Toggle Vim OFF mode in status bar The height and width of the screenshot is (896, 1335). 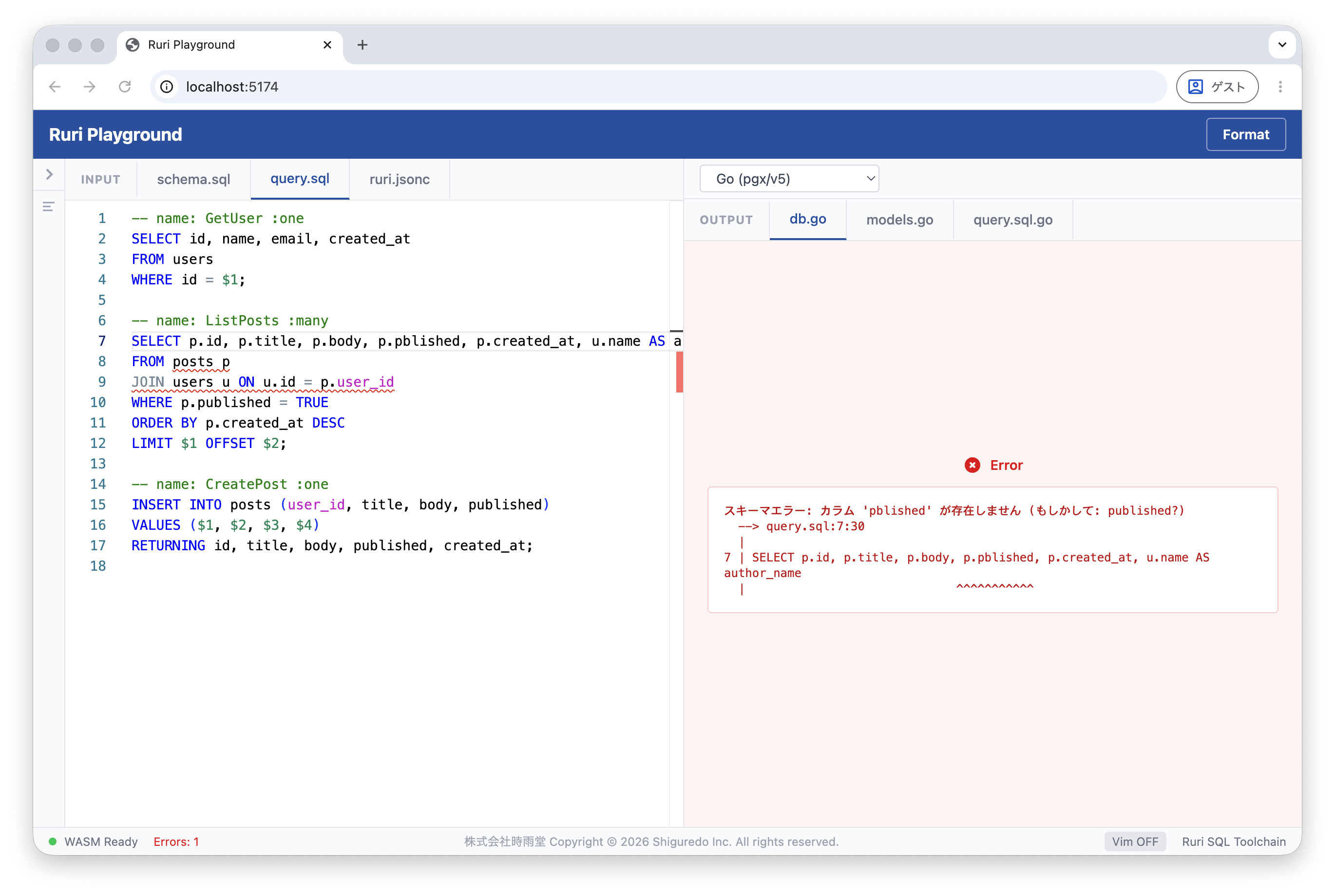point(1134,841)
